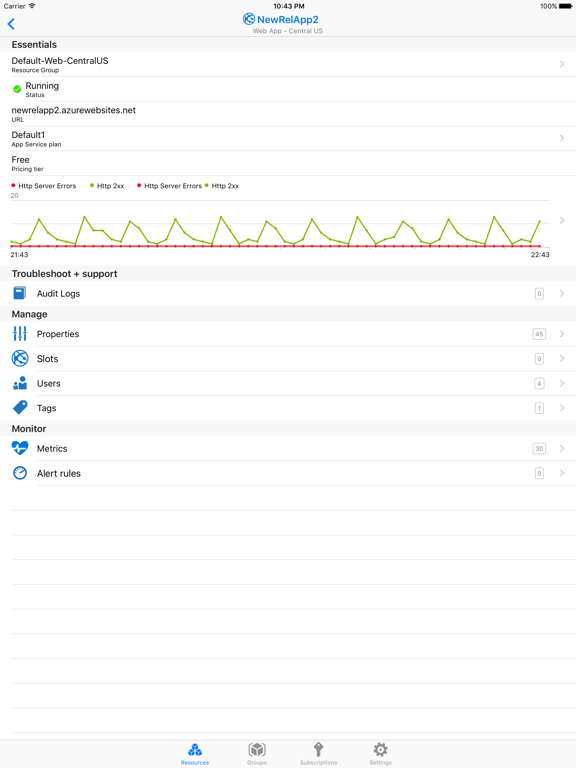Click the second red Http Server Errors legend dot
The width and height of the screenshot is (576, 768).
coord(139,185)
